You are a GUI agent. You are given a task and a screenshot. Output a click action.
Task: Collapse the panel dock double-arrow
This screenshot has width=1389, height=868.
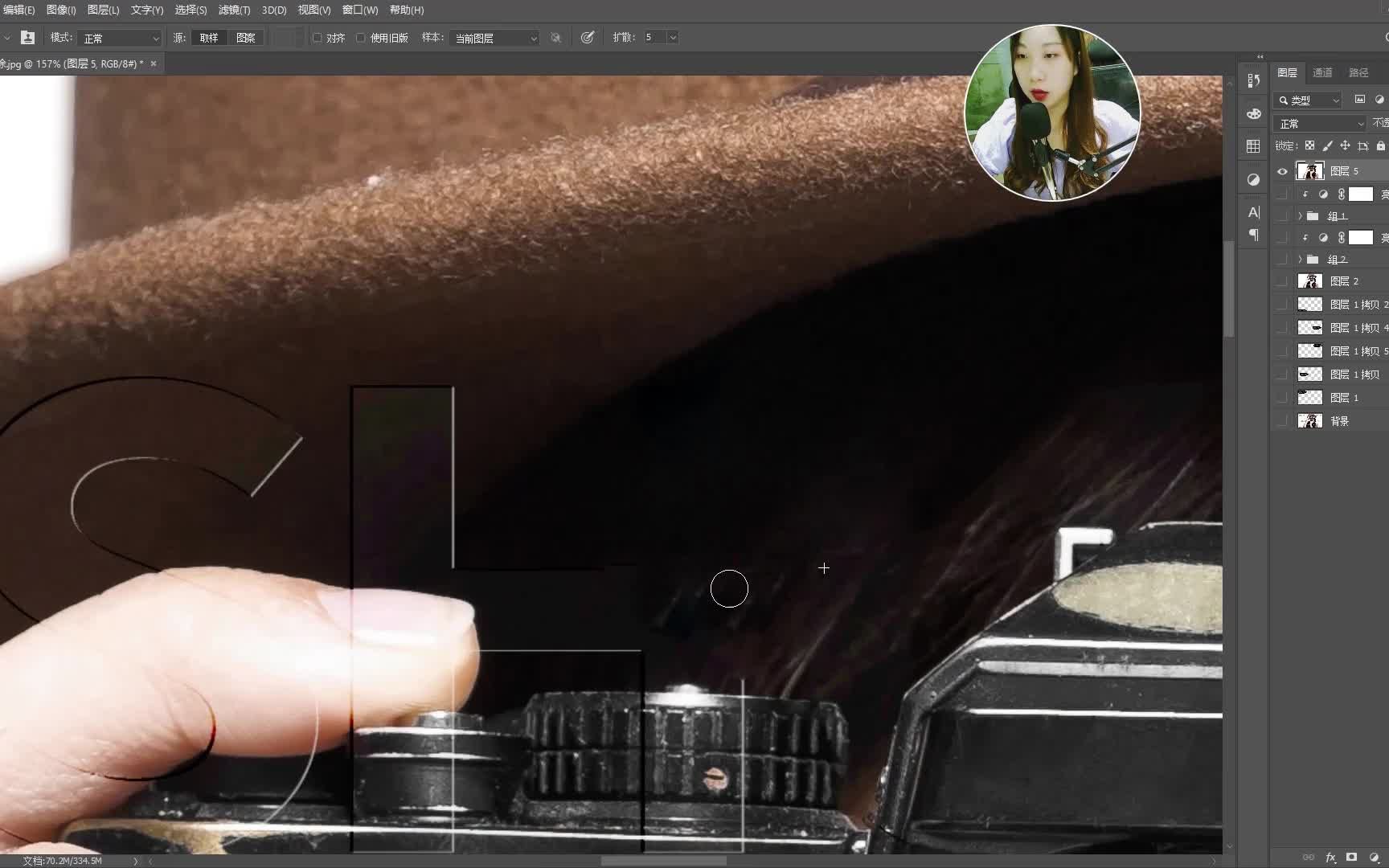[1260, 56]
